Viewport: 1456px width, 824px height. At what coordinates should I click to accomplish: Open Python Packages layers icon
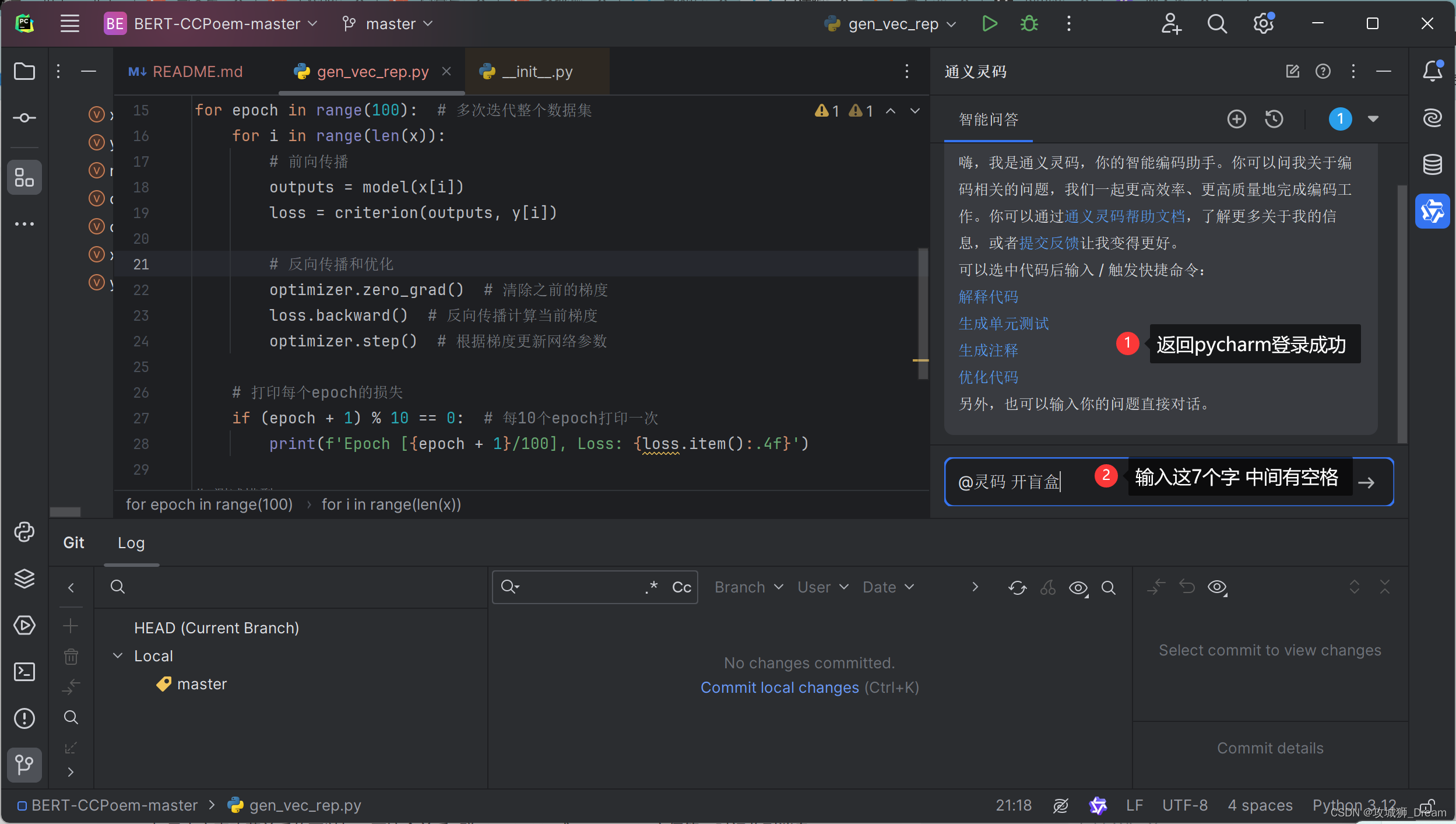tap(24, 578)
